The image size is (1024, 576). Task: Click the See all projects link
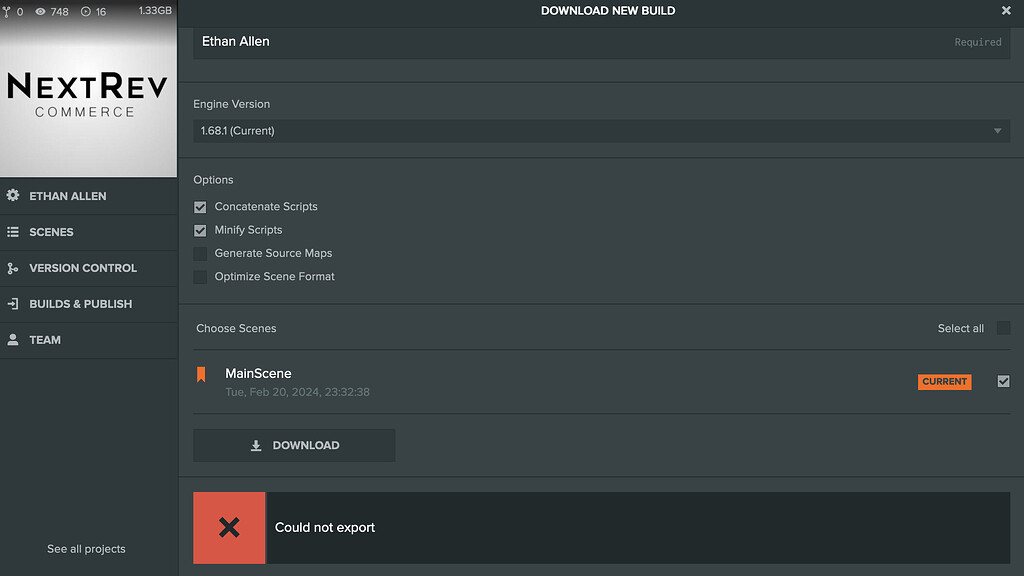(85, 549)
